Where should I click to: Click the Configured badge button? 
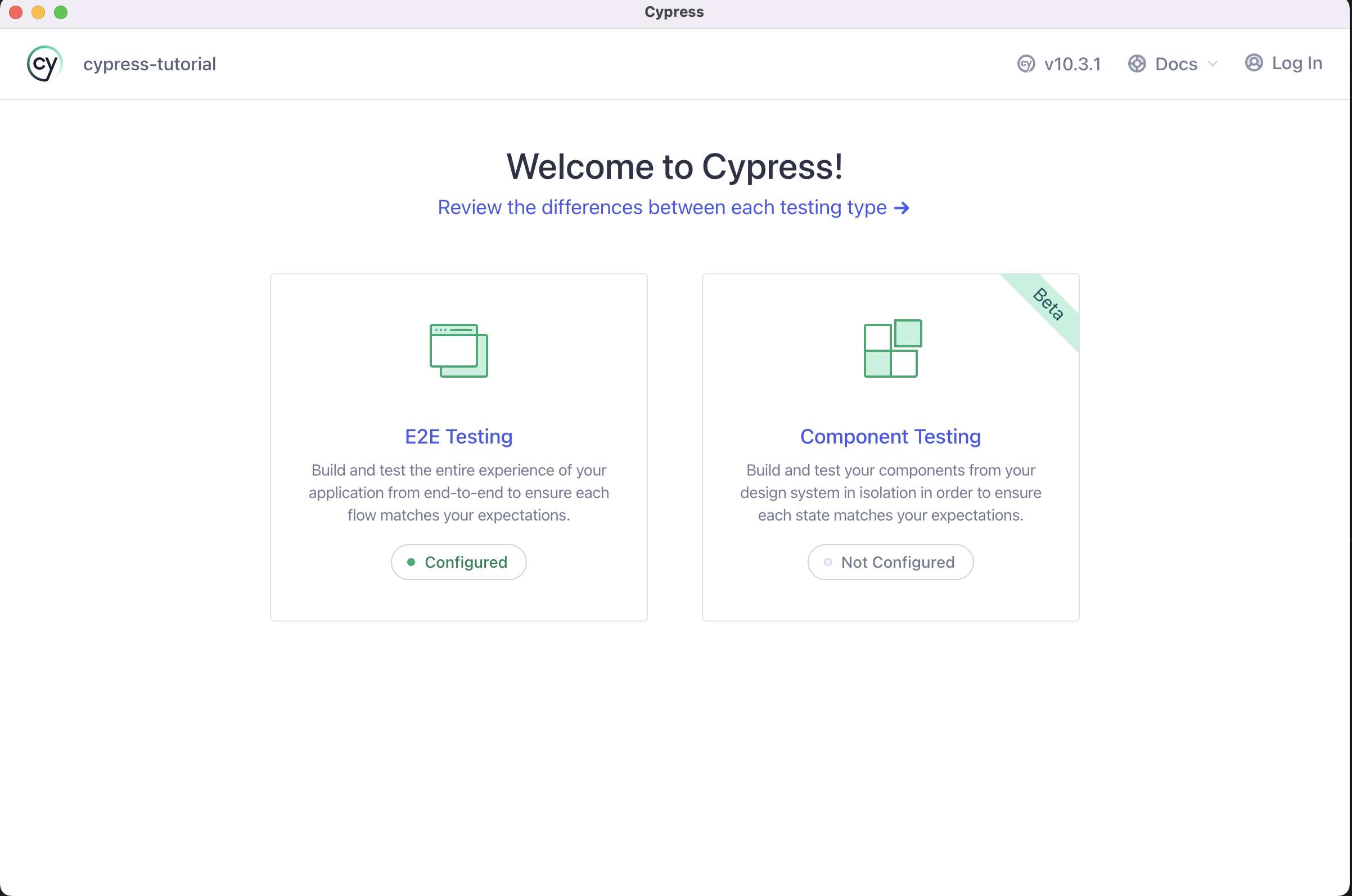tap(458, 562)
